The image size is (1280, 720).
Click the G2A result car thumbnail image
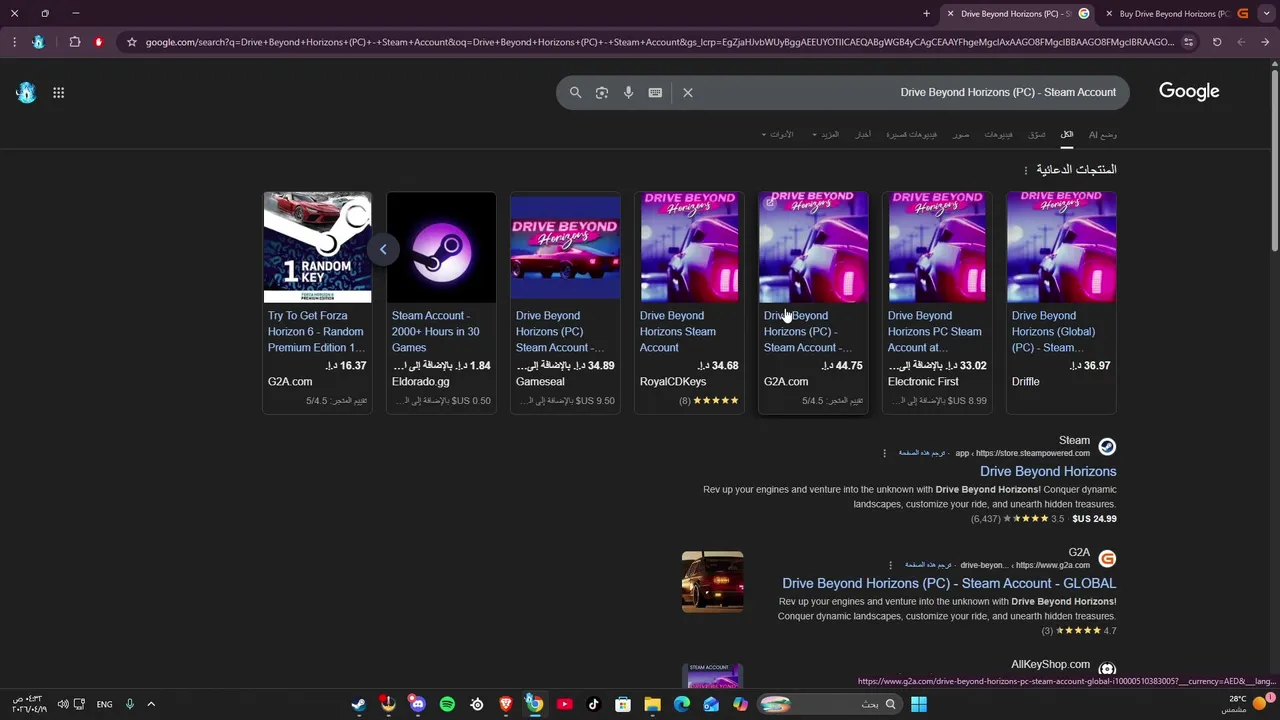tap(712, 581)
